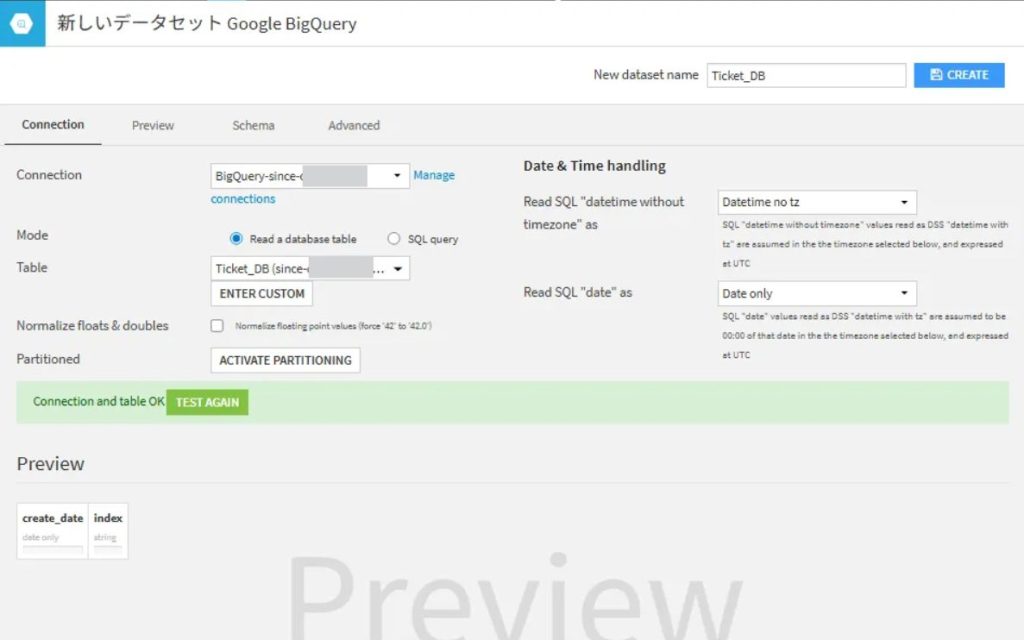Viewport: 1024px width, 640px height.
Task: Click the CREATE dataset button
Action: [958, 75]
